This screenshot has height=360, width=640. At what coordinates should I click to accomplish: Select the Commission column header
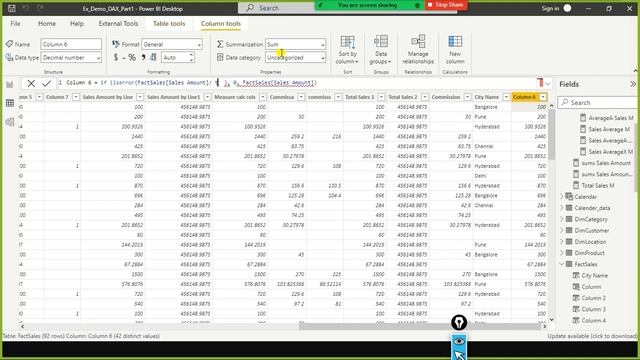tap(446, 97)
